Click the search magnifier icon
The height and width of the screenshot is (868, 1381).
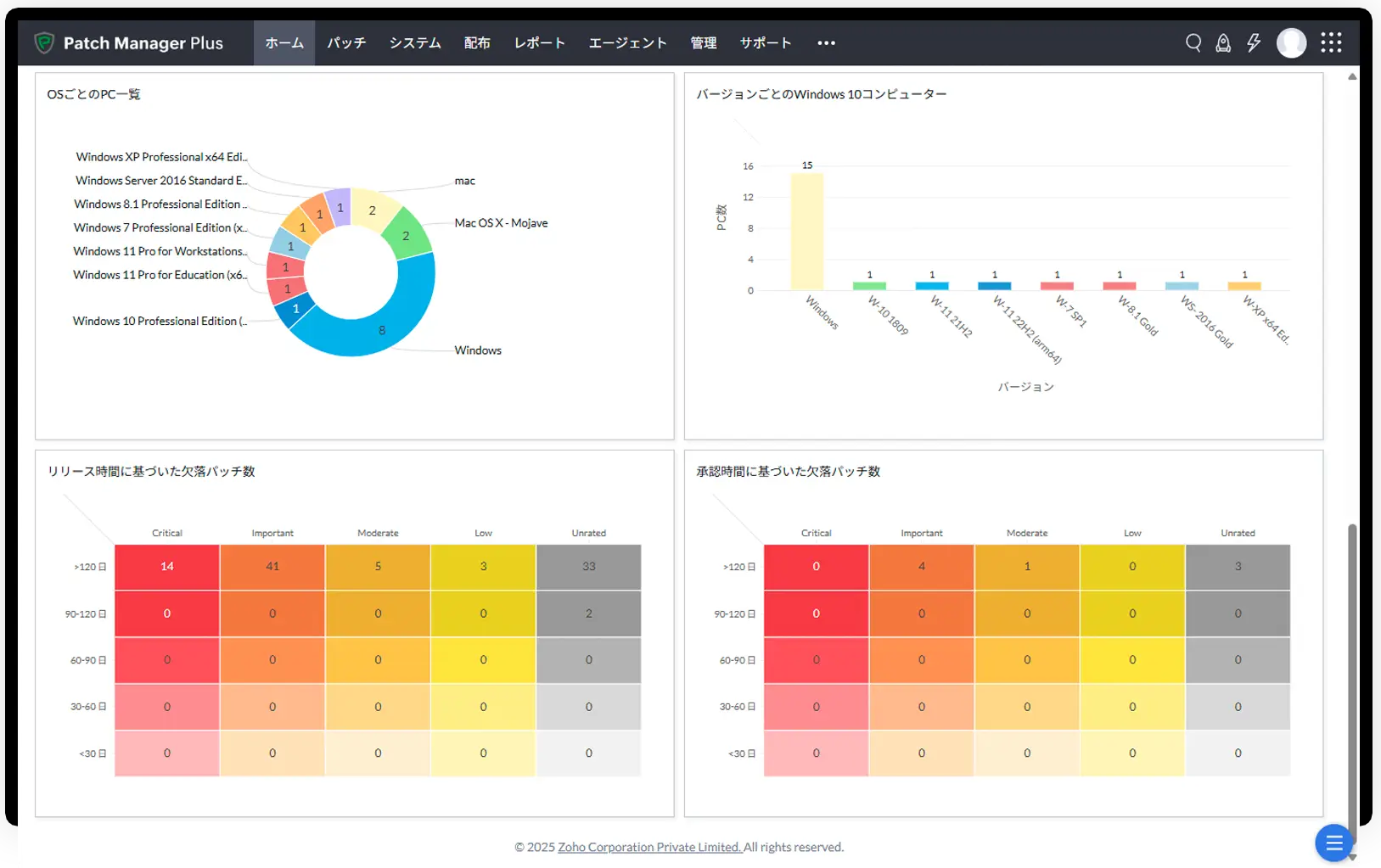[1193, 42]
